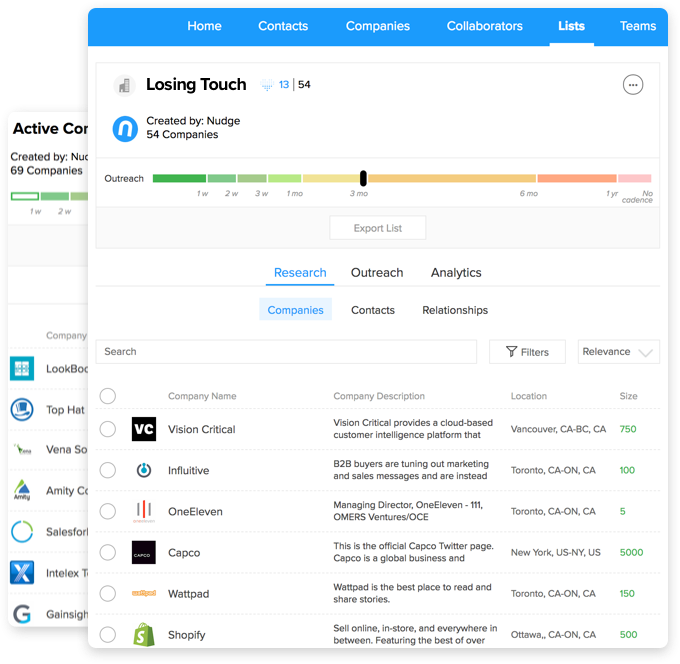Click Salesforce circle logo in background window
This screenshot has height=664, width=680.
tap(22, 531)
